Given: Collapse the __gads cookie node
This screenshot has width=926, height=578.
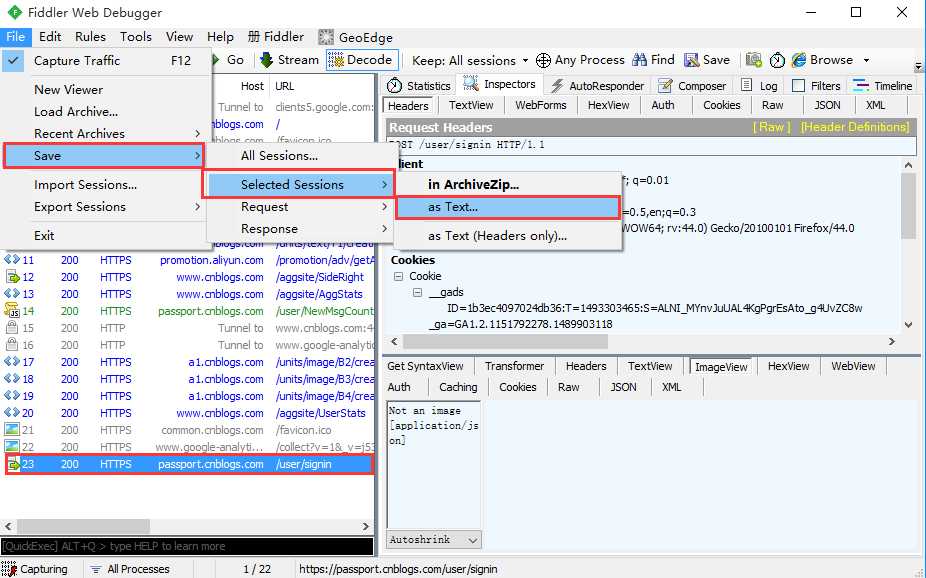Looking at the screenshot, I should pos(418,292).
